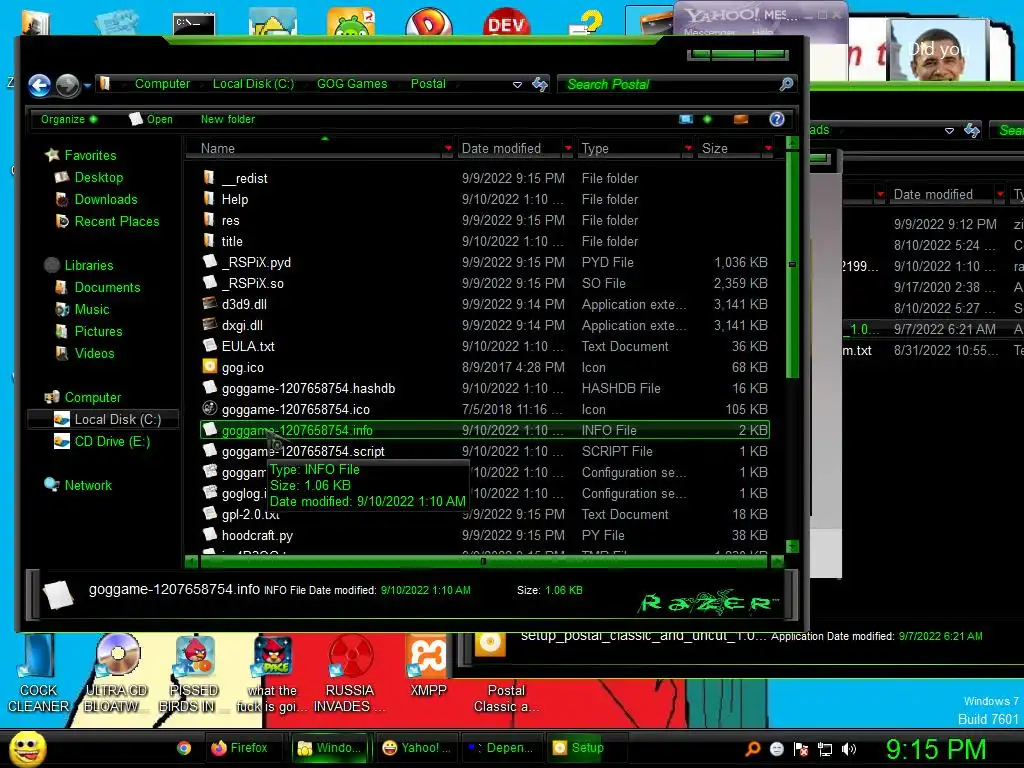1024x768 pixels.
Task: Expand the address bar history dropdown
Action: pos(517,84)
